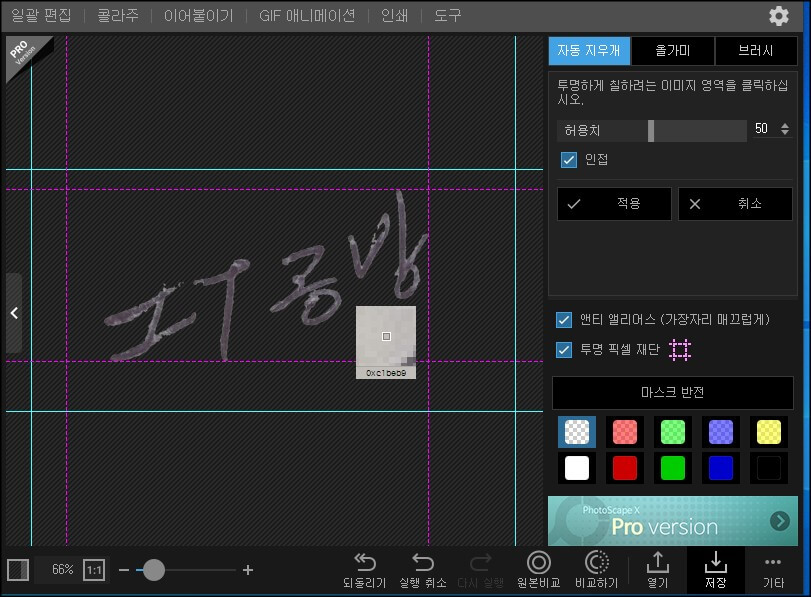Open the PhotoScape X Pro version banner
811x597 pixels.
(672, 520)
